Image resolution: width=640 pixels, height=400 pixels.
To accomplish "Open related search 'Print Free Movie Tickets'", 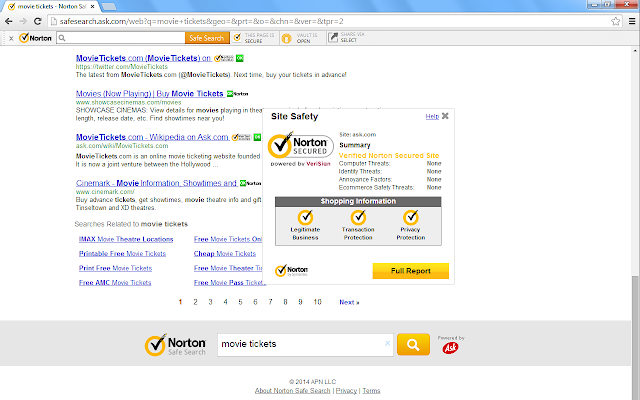I will click(116, 268).
